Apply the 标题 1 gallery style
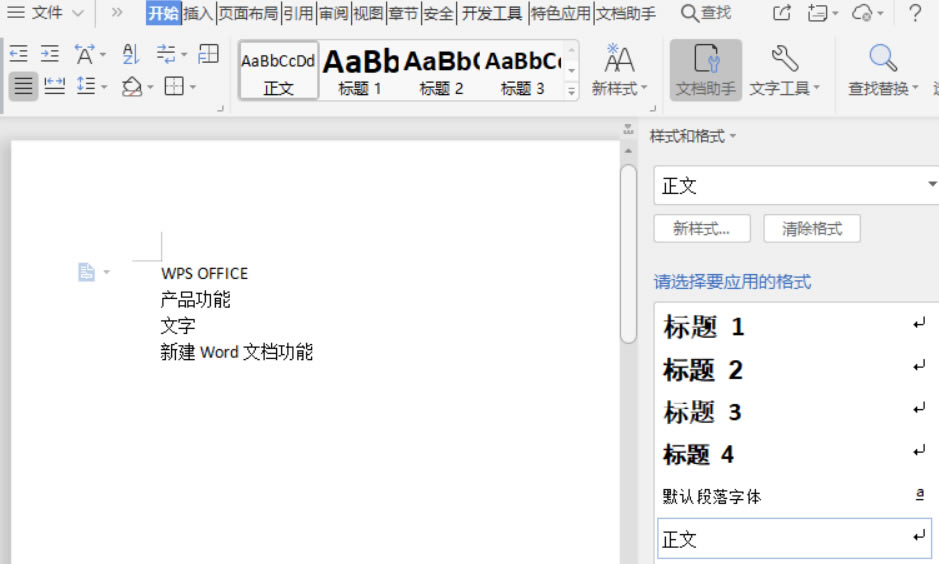 point(360,71)
